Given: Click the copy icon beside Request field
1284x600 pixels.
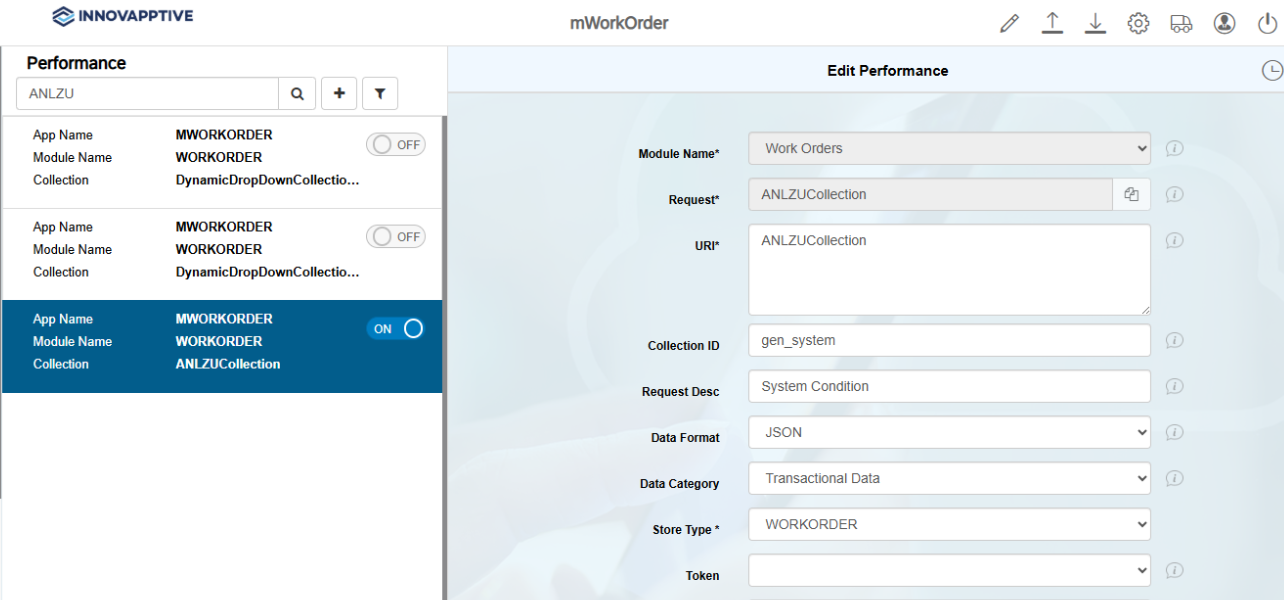Looking at the screenshot, I should click(x=1131, y=195).
